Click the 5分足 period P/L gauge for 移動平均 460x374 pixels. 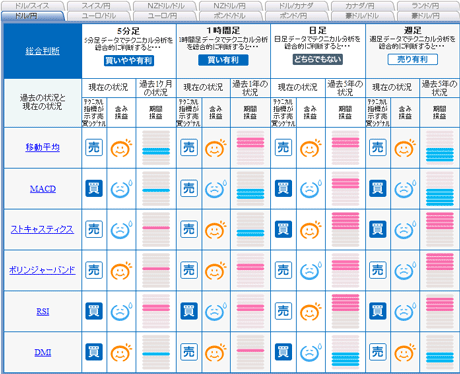156,148
